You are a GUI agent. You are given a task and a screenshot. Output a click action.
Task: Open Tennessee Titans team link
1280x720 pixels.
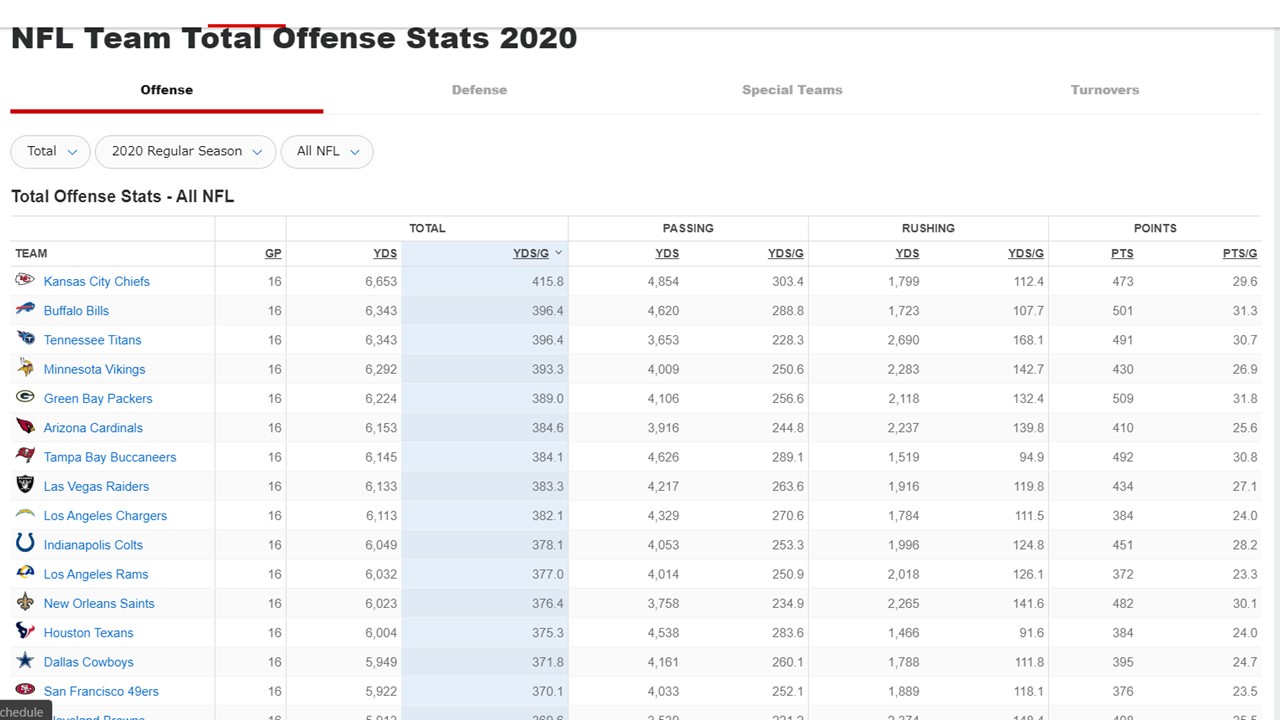(x=92, y=340)
